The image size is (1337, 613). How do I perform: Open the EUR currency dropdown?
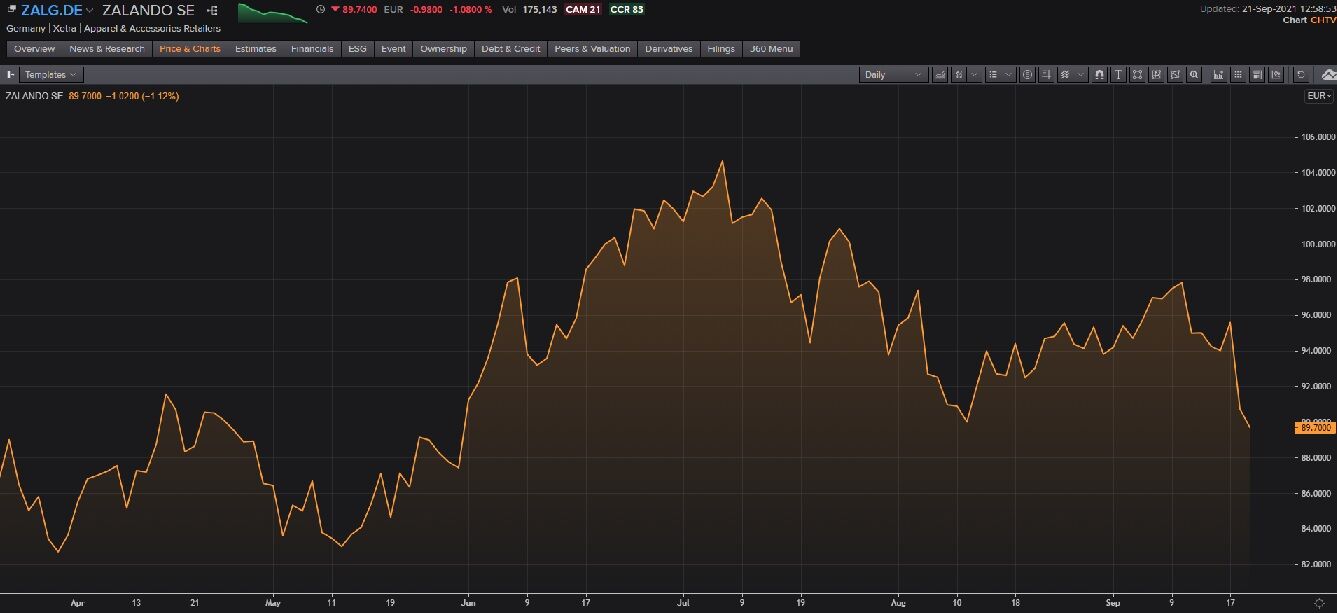click(x=1319, y=96)
